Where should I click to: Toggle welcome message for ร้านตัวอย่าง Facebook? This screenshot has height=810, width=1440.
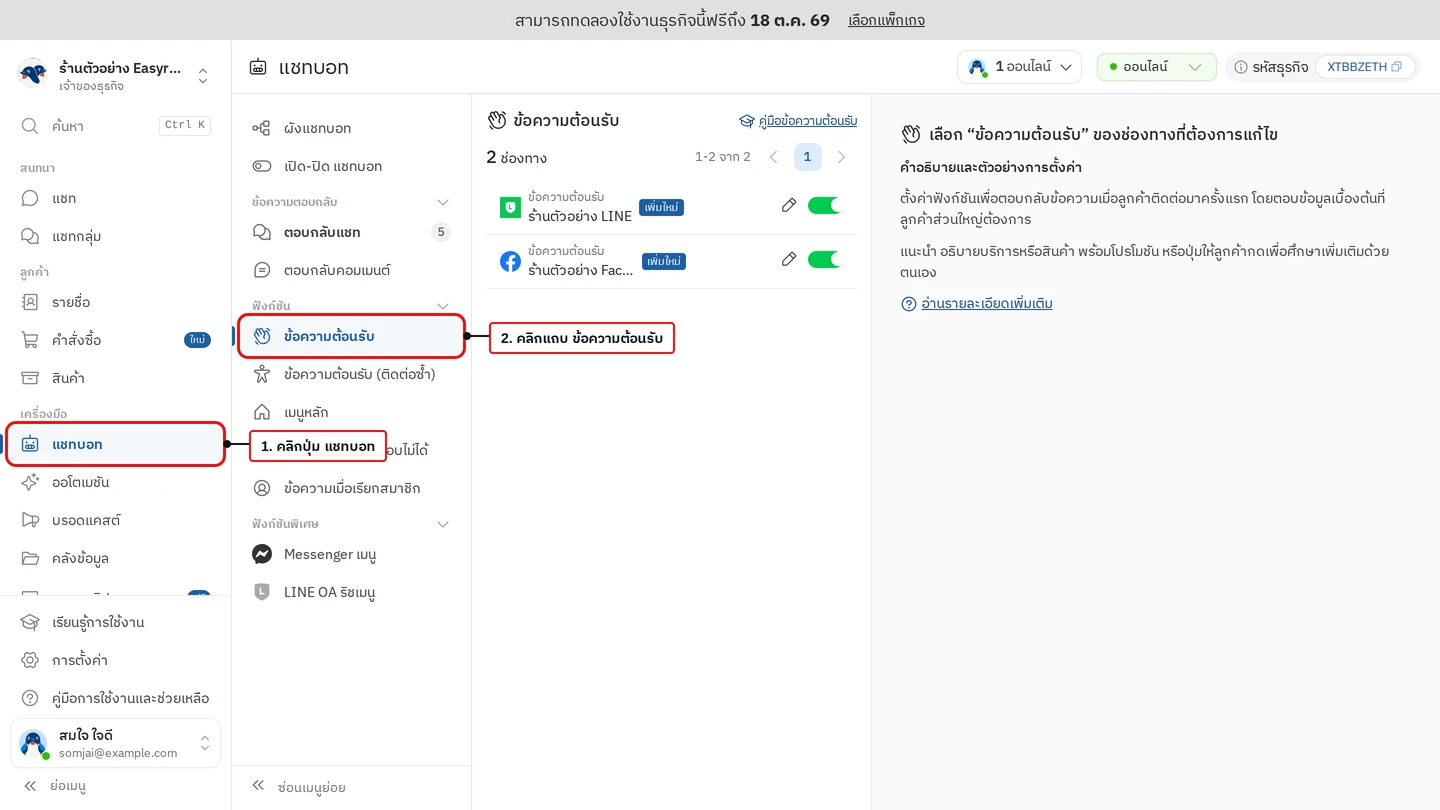click(826, 259)
